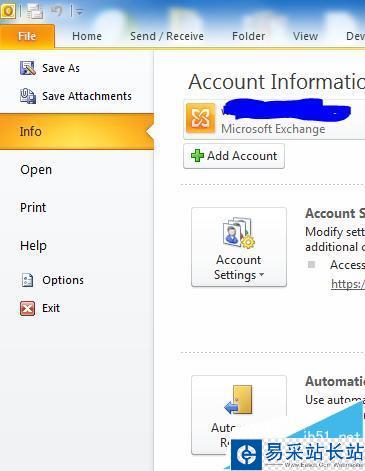Select Open in the backstage menu
The height and width of the screenshot is (471, 365).
(x=36, y=170)
